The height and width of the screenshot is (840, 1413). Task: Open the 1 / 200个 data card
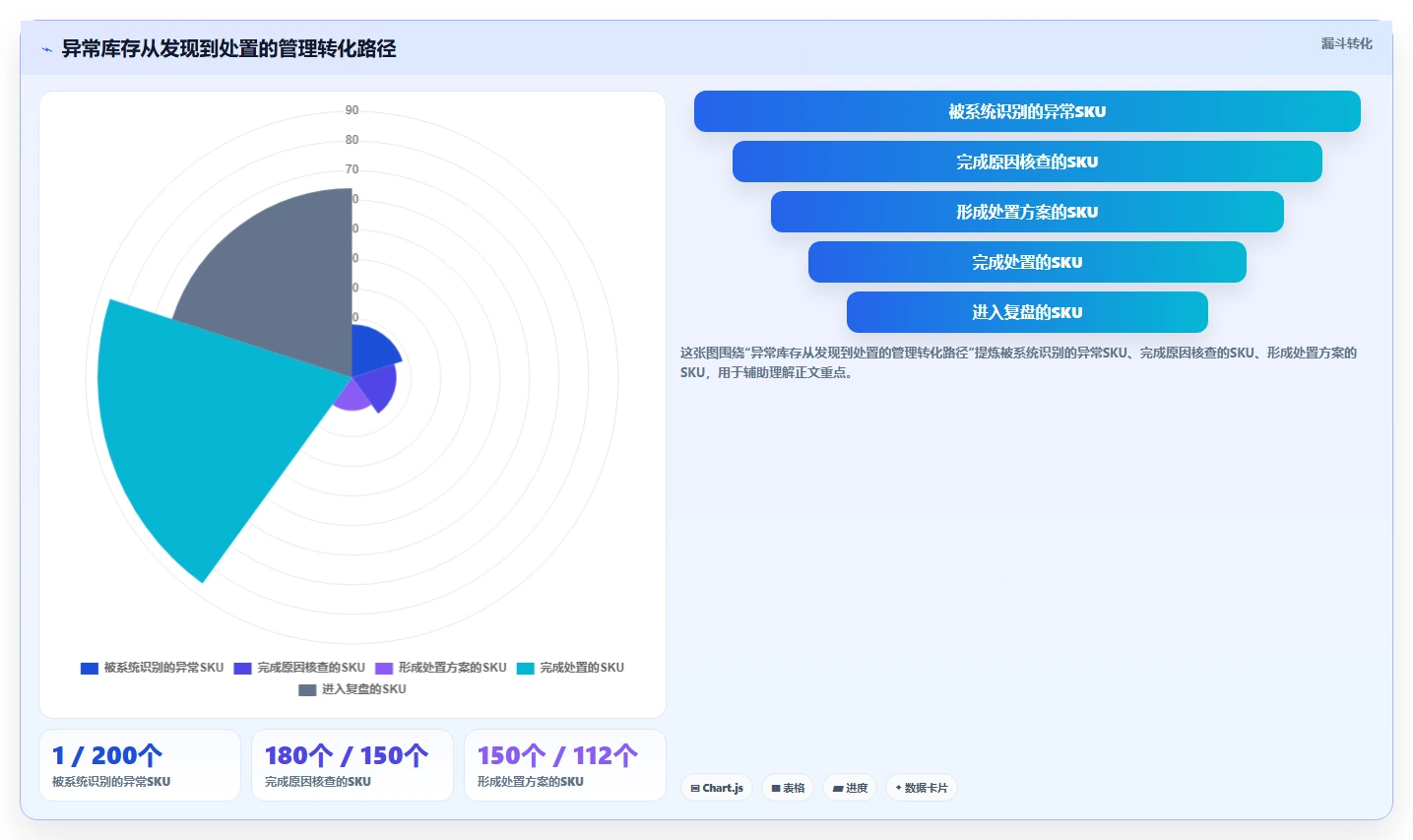pos(140,765)
